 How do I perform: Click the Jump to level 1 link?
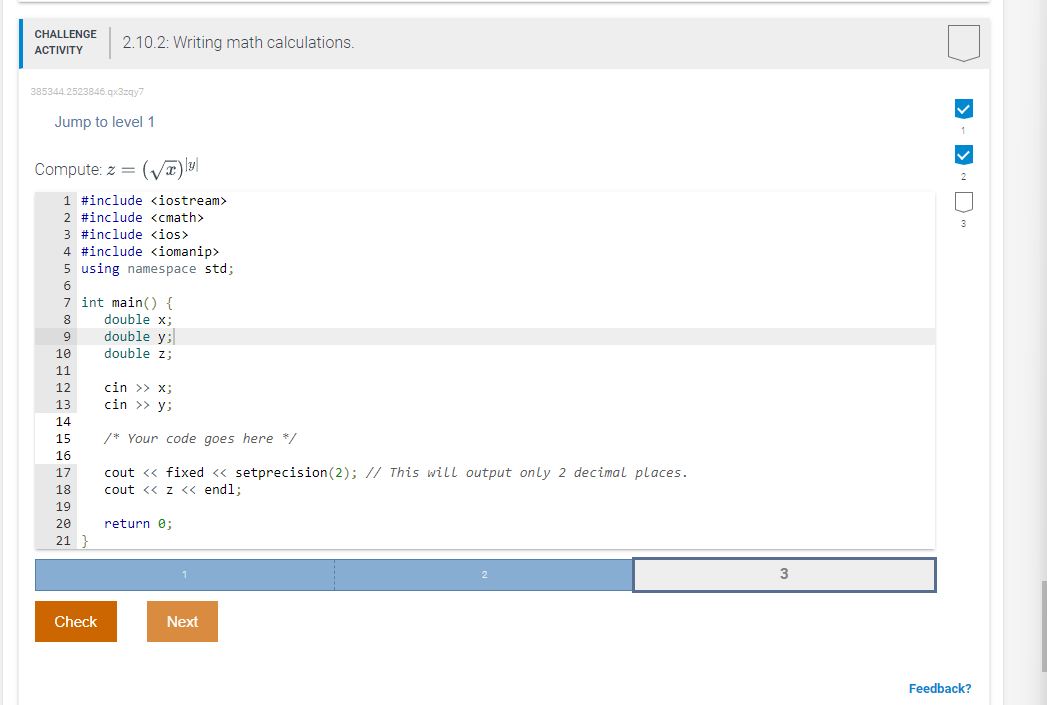point(104,121)
